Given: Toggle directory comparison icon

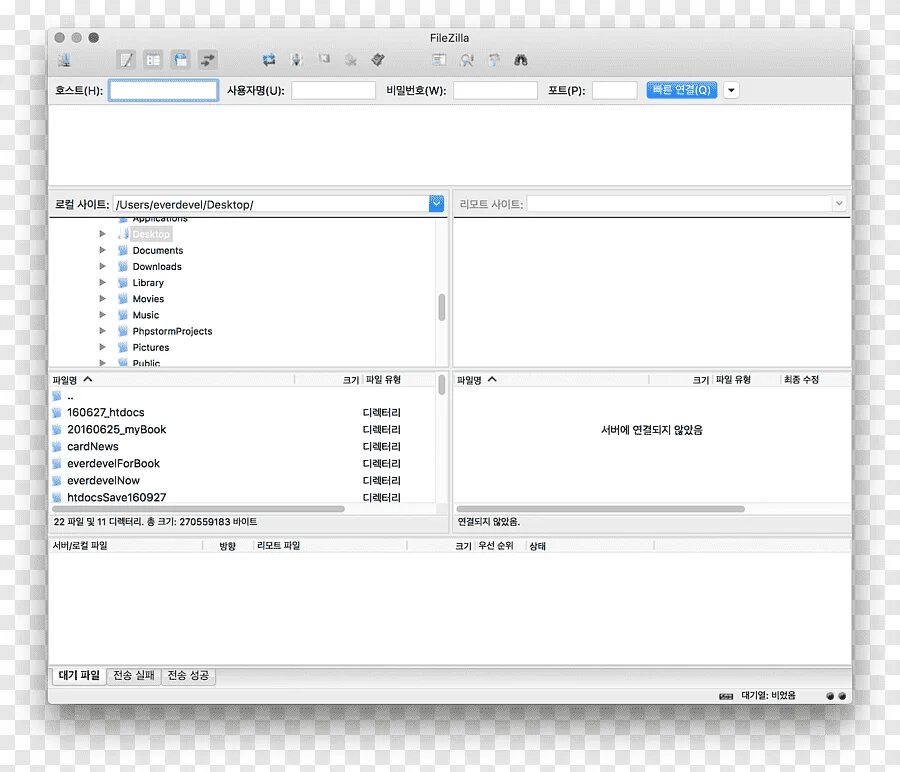Looking at the screenshot, I should [x=467, y=60].
